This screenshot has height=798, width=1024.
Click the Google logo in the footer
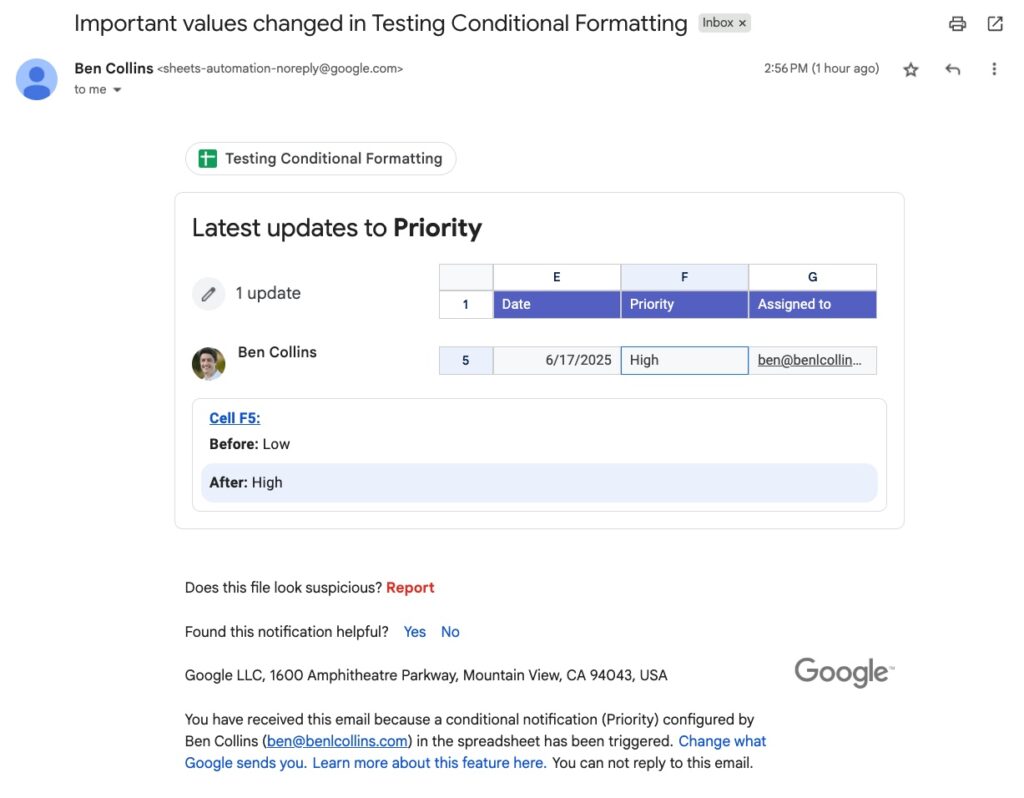tap(844, 672)
